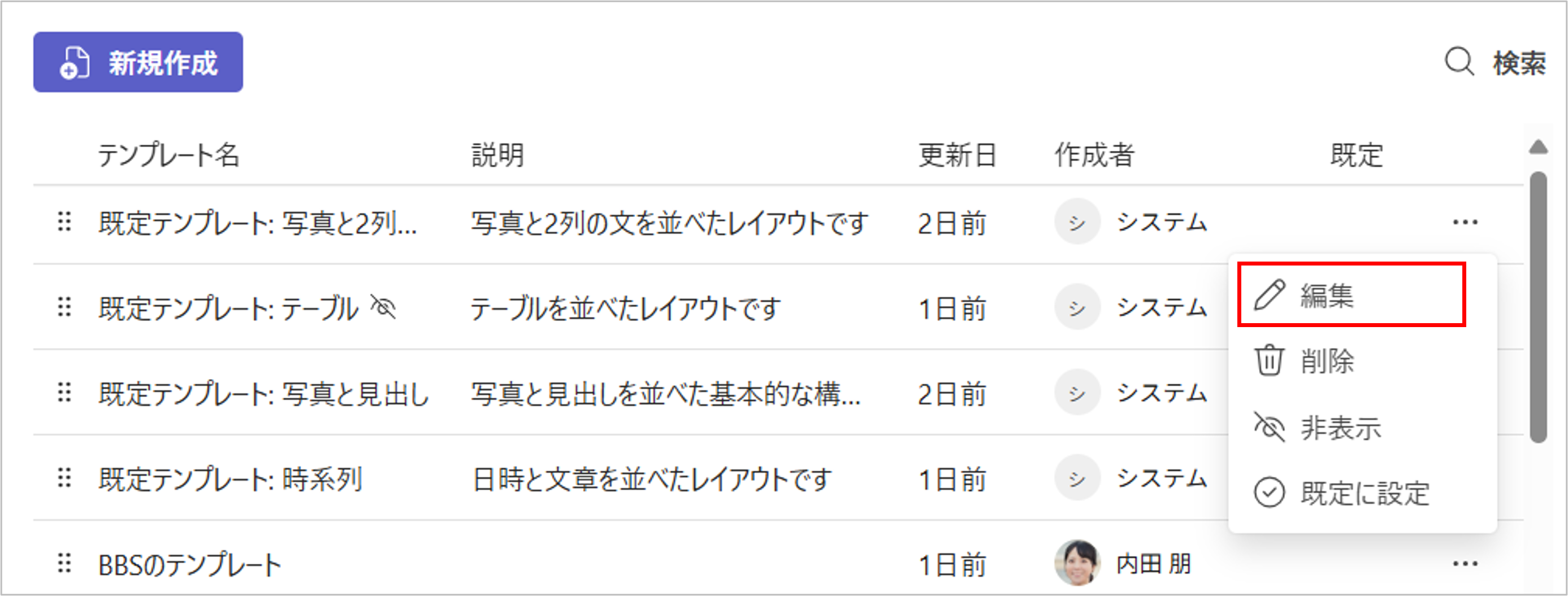The height and width of the screenshot is (596, 1568).
Task: Open more options for 写真と2列 template
Action: tap(1465, 222)
